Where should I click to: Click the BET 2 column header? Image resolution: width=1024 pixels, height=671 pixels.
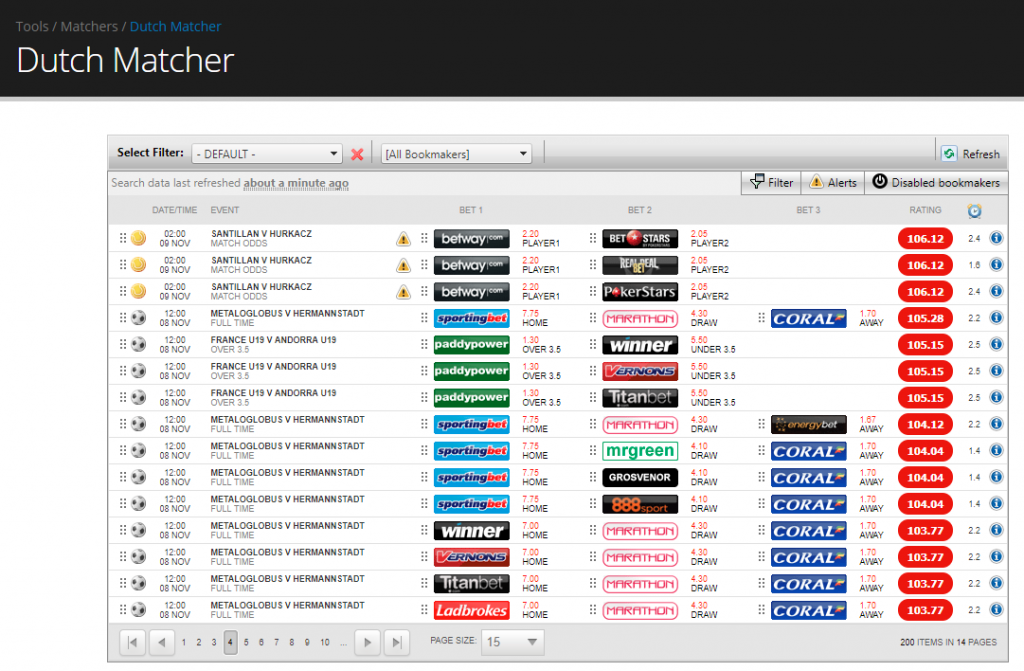point(640,210)
